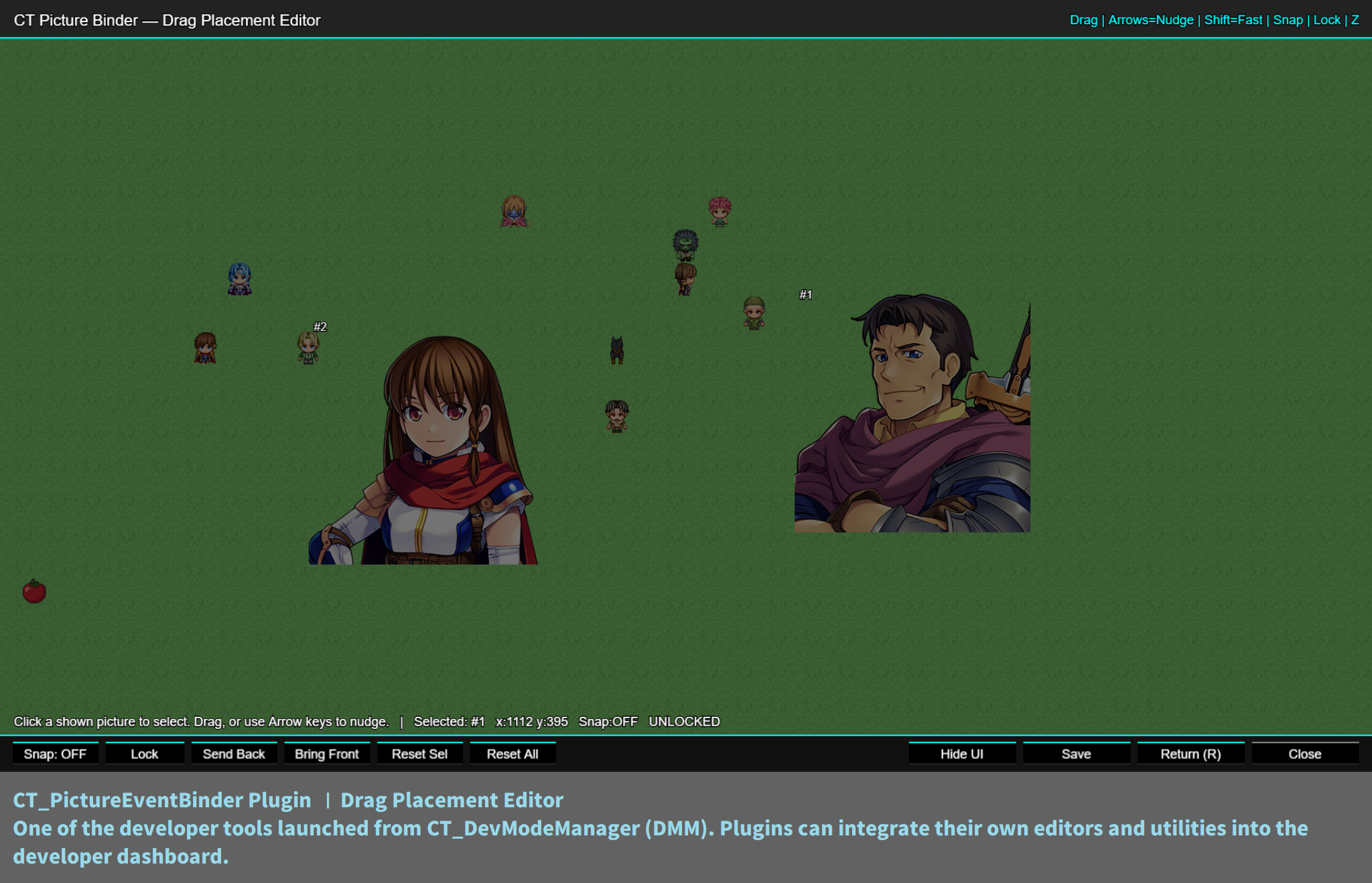Click the green-capped character sprite
1372x883 pixels.
click(754, 313)
